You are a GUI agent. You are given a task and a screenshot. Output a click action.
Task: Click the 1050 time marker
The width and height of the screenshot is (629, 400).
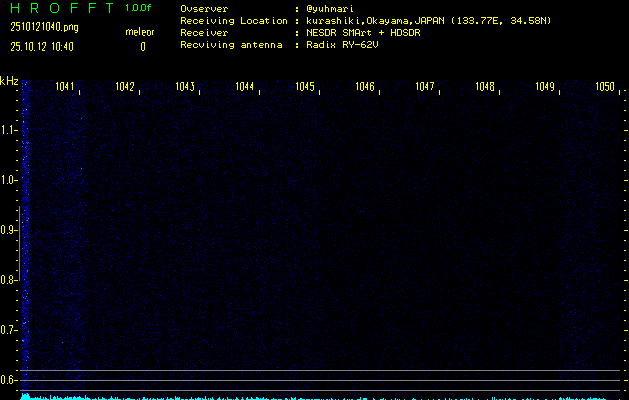tap(605, 86)
